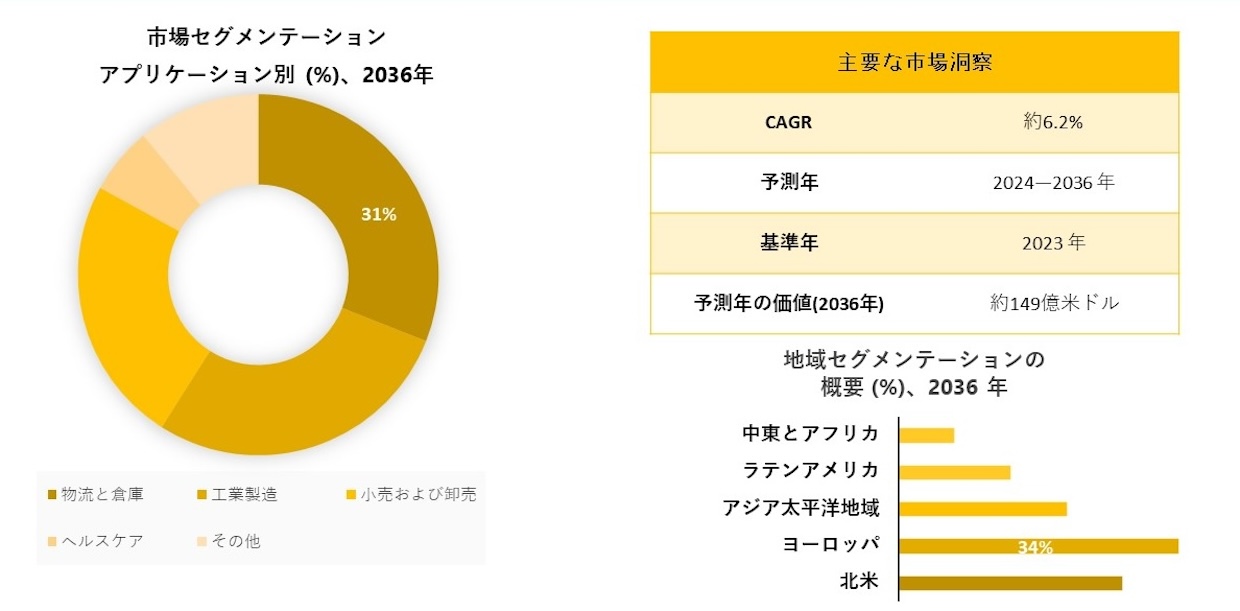Click the 中東とアフリカ bar

click(x=927, y=435)
